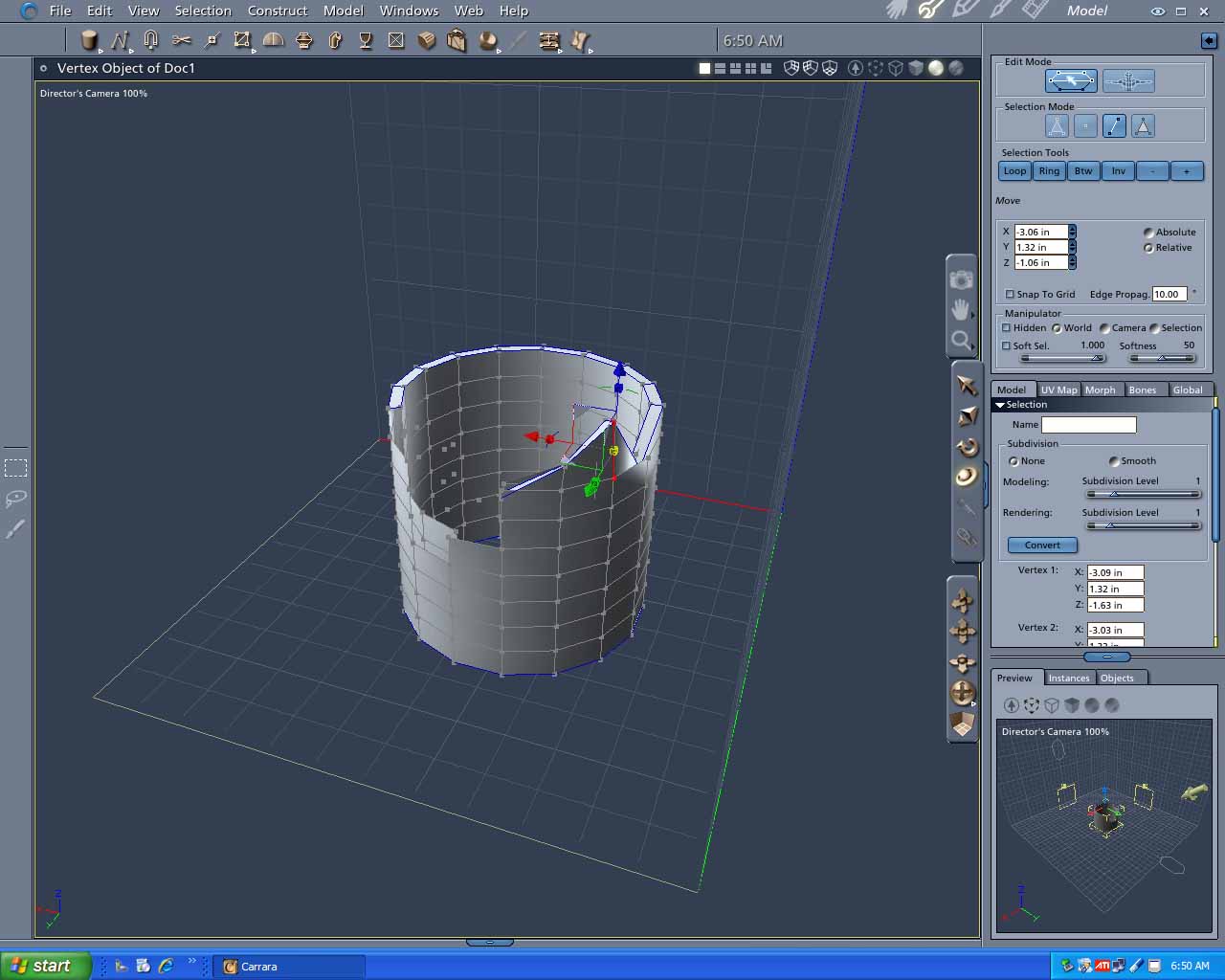Select the magnifier zoom tool

[x=961, y=339]
